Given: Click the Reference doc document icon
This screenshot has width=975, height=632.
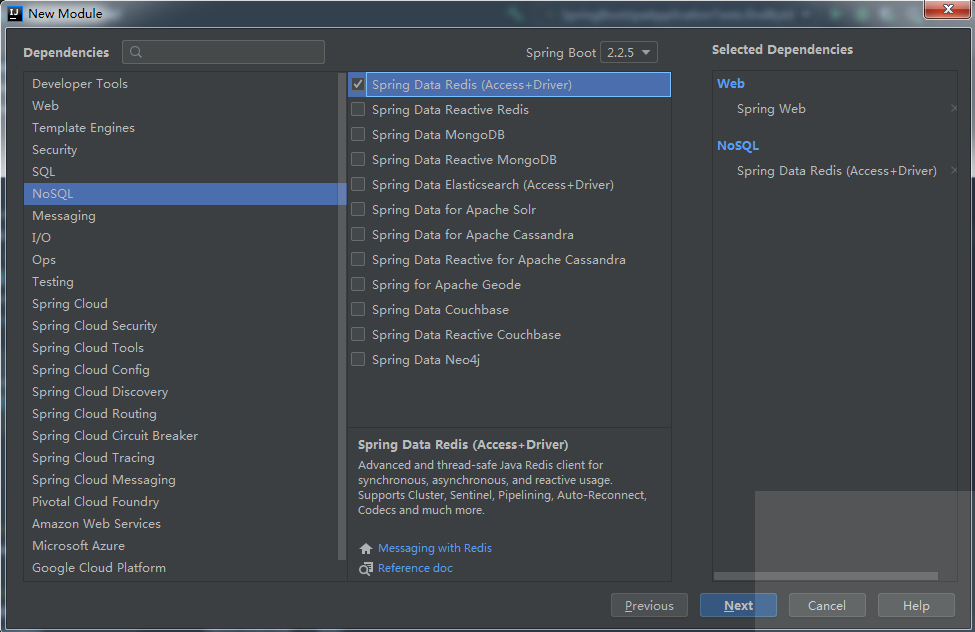Looking at the screenshot, I should coord(365,568).
